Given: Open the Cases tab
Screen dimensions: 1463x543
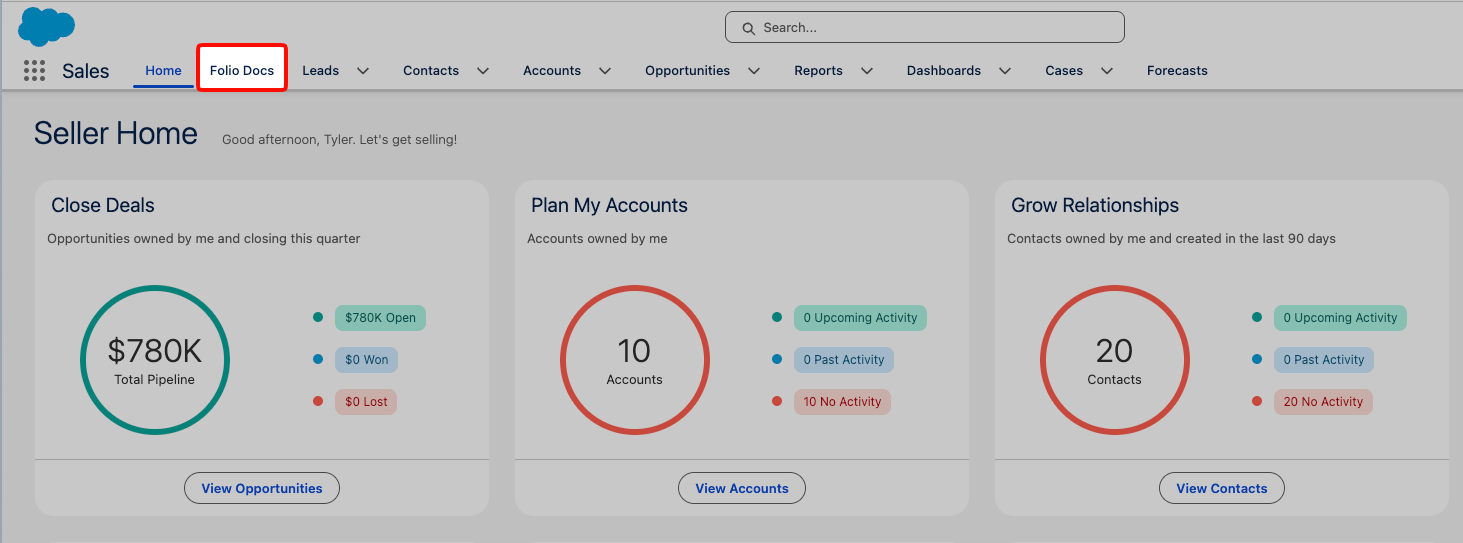Looking at the screenshot, I should point(1064,71).
